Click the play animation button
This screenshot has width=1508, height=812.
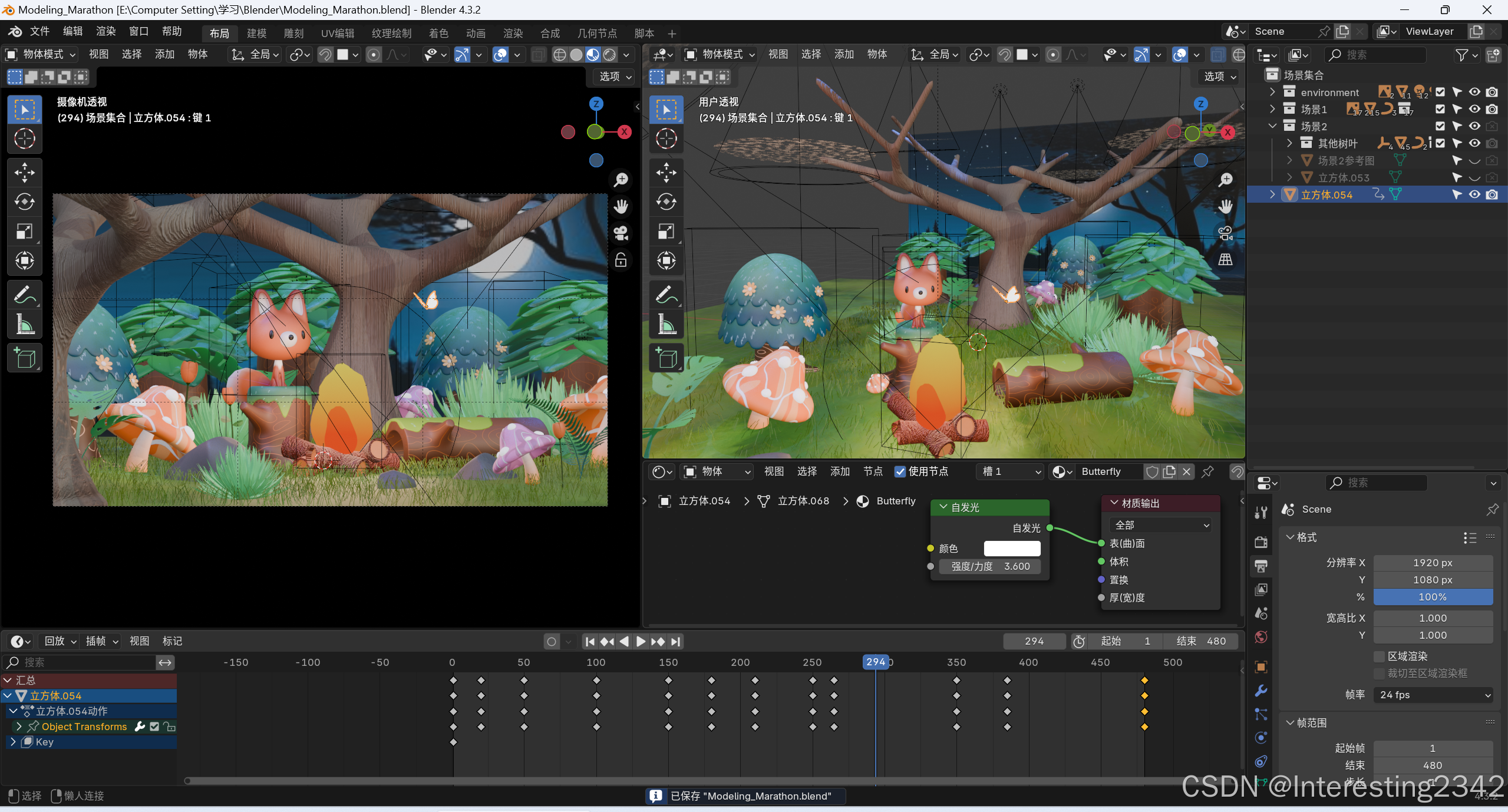pyautogui.click(x=641, y=641)
